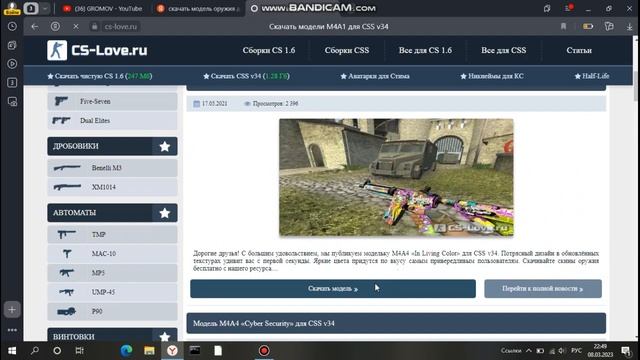
Task: Click the star icon beside ВИНТОВКИ header
Action: pyautogui.click(x=164, y=336)
